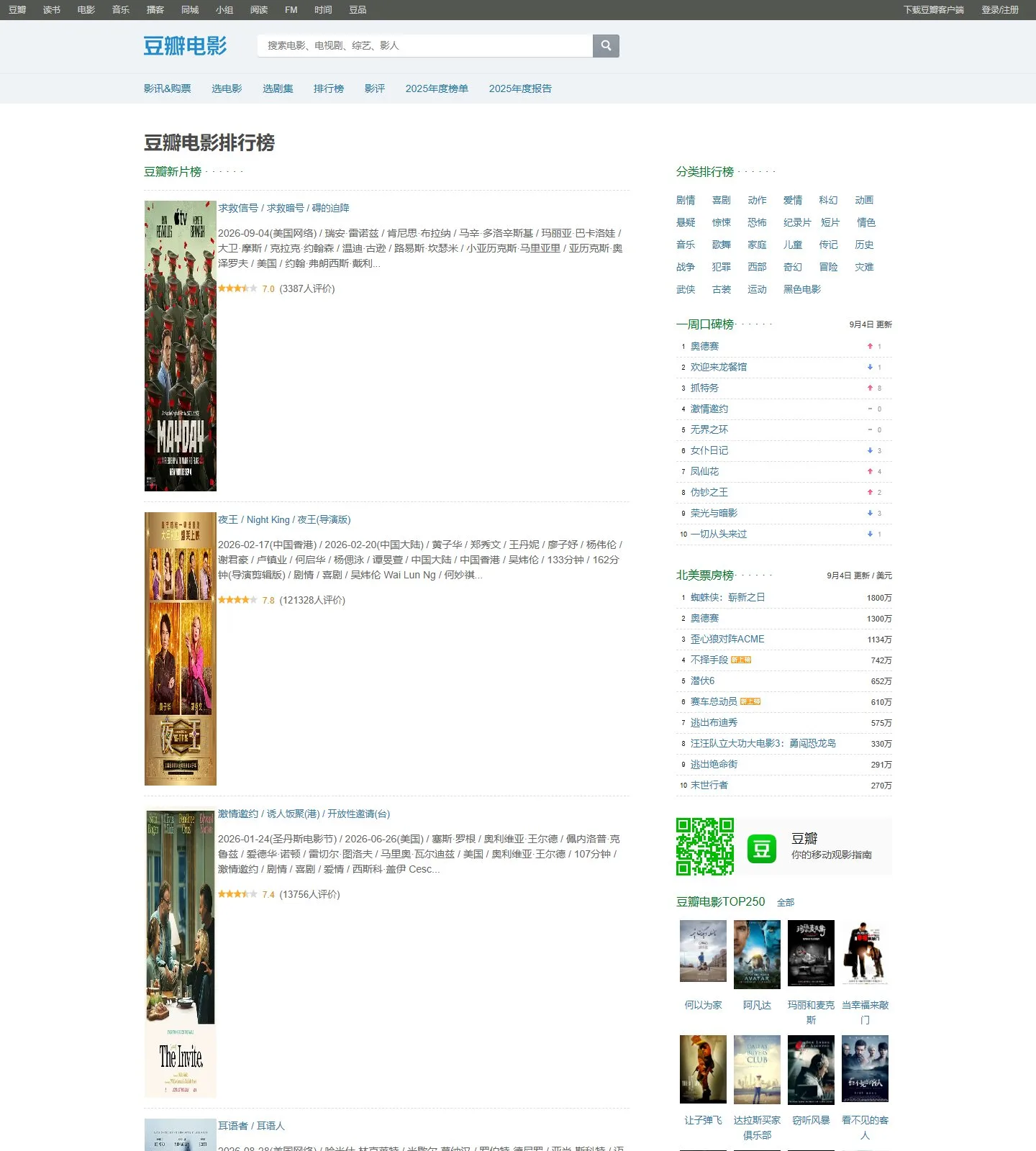
Task: Go to 选电影 navigation tab
Action: 227,88
